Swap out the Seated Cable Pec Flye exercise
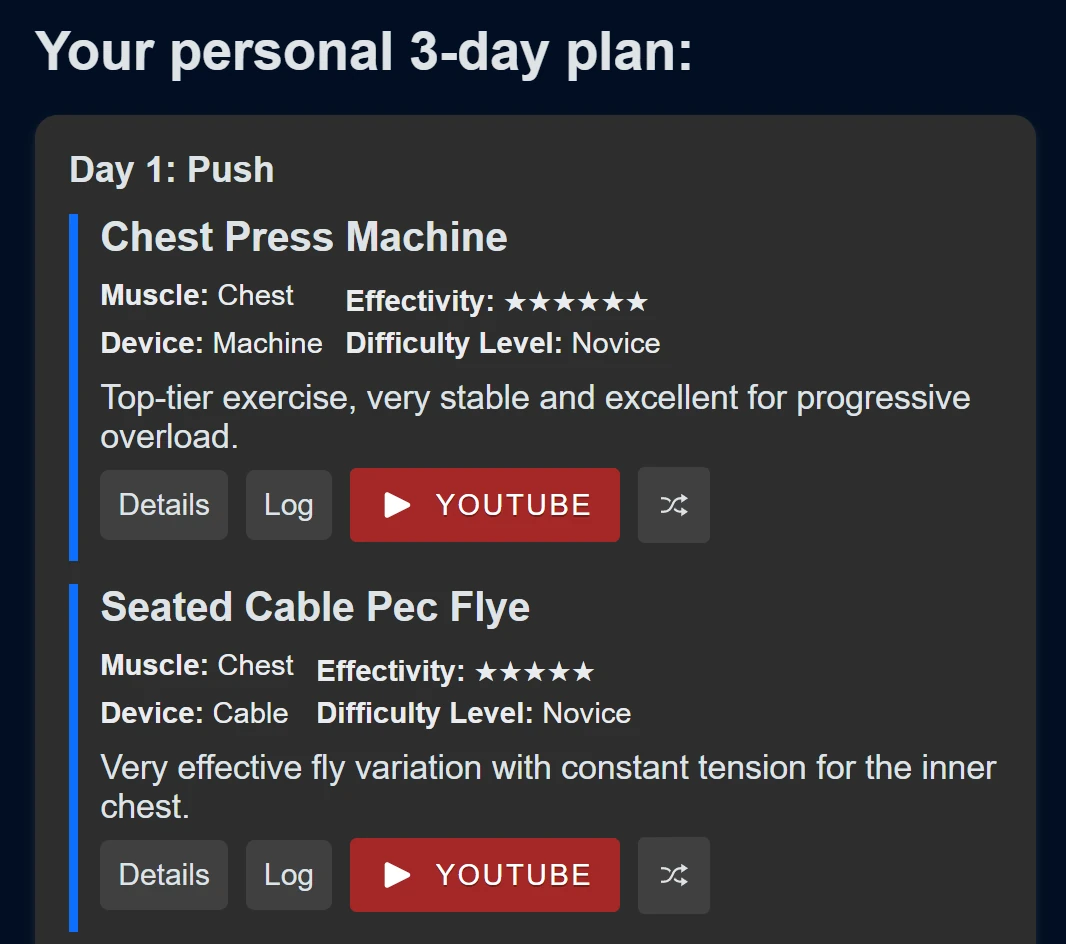This screenshot has height=944, width=1066. [x=673, y=875]
